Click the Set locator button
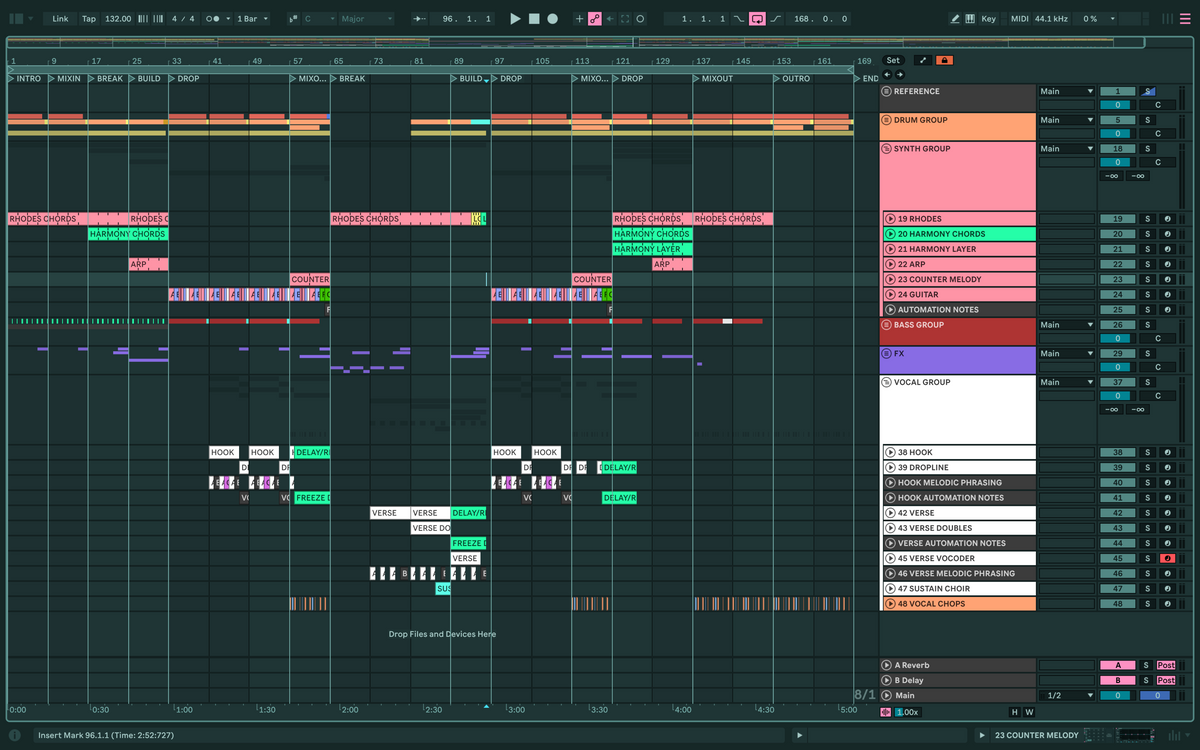This screenshot has height=750, width=1200. (893, 60)
